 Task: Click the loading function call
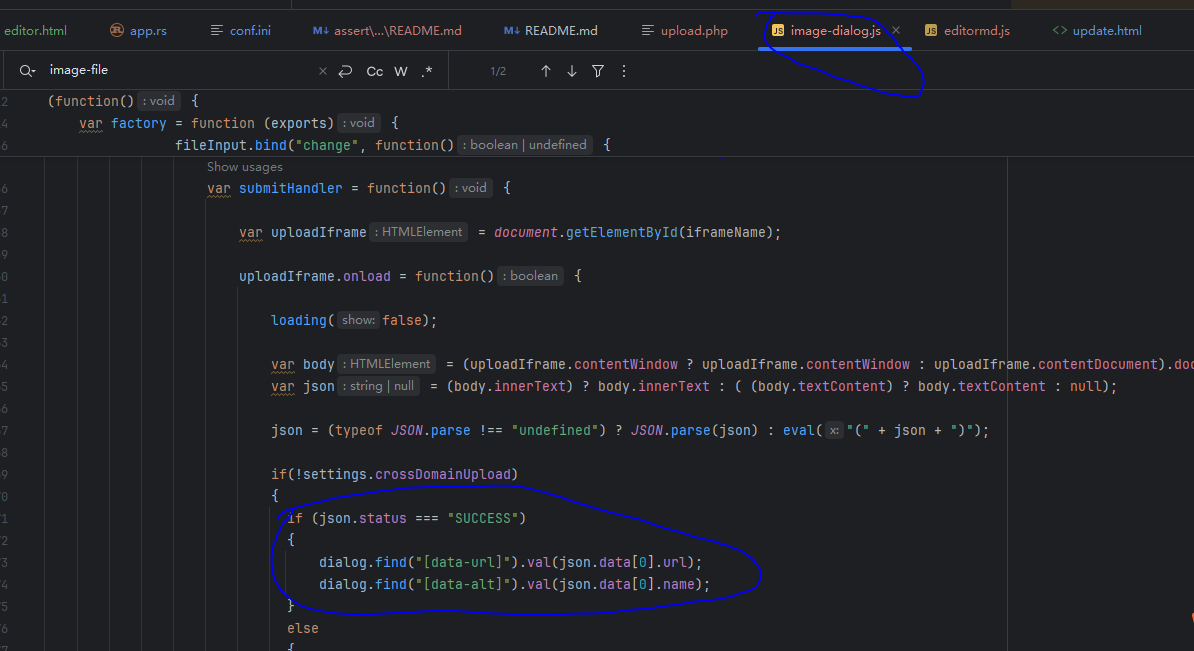[x=298, y=321]
